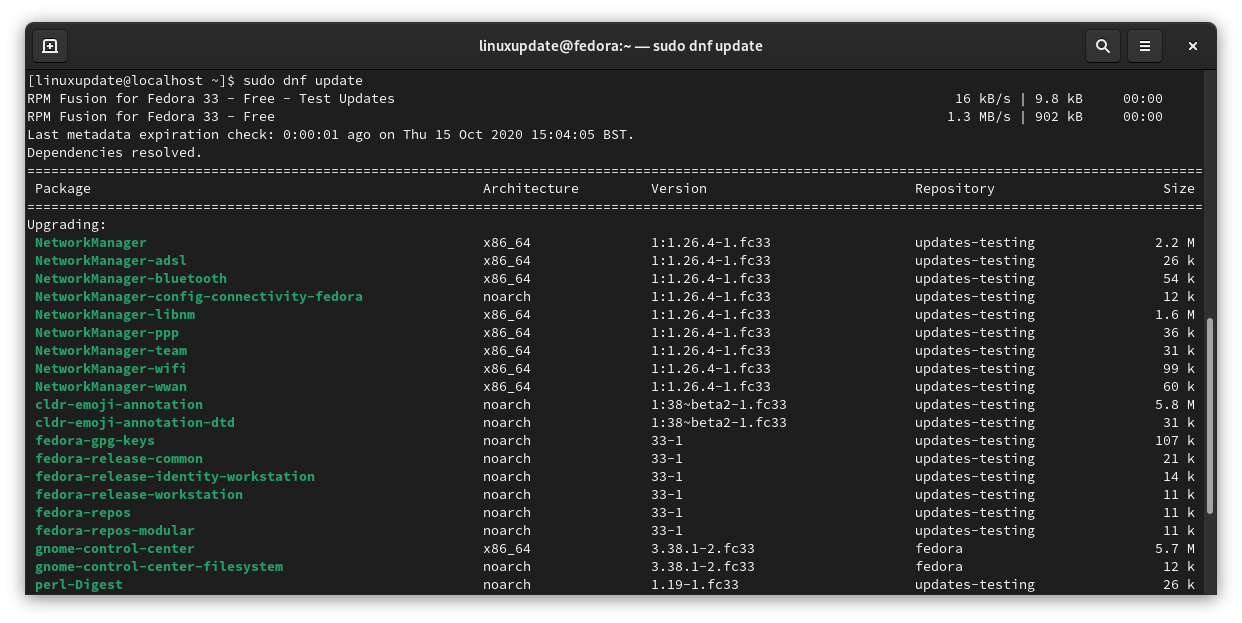Click 'x86_64' in the NetworkManager-bluetooth row

(x=507, y=278)
